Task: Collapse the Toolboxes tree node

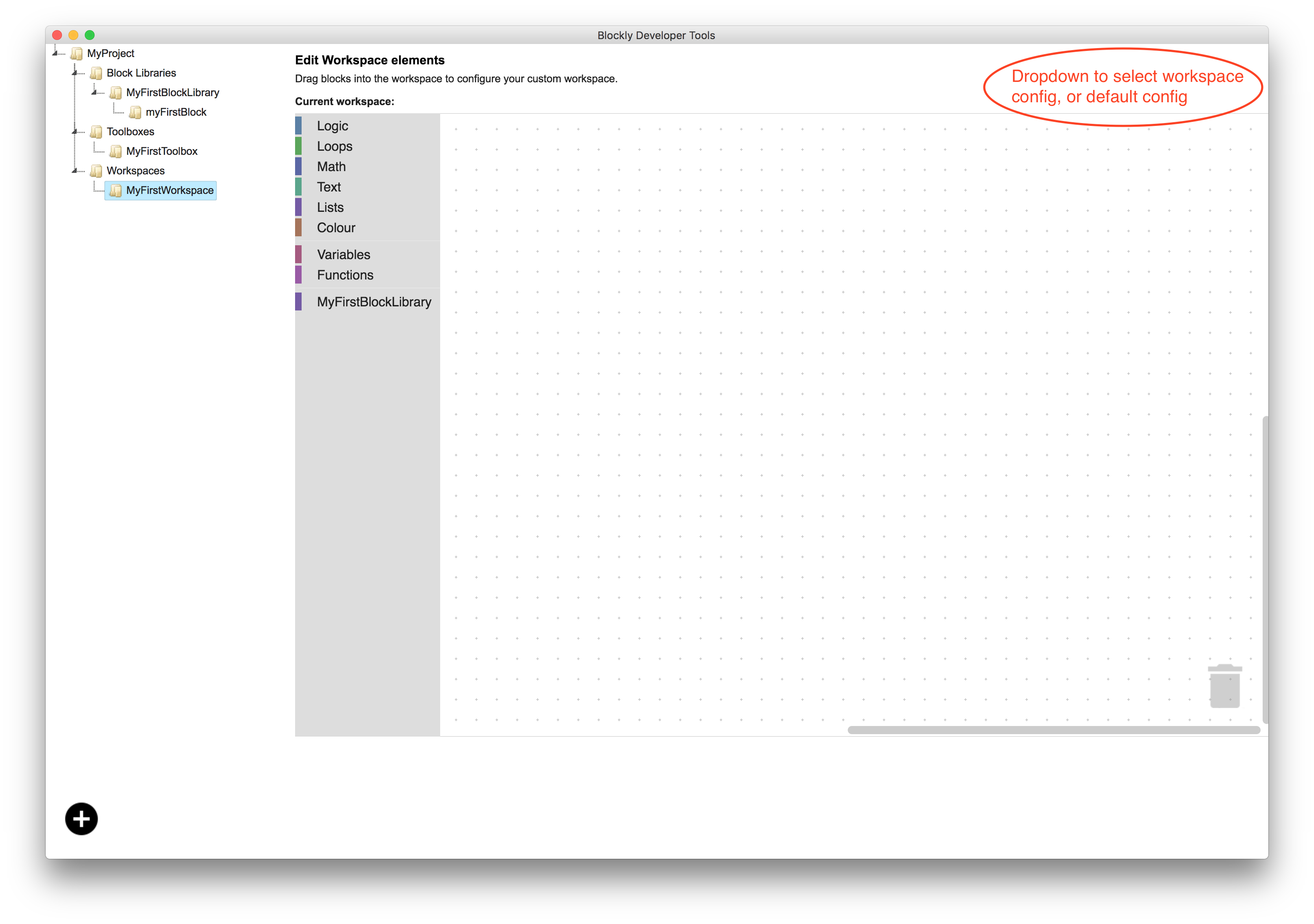Action: tap(75, 132)
